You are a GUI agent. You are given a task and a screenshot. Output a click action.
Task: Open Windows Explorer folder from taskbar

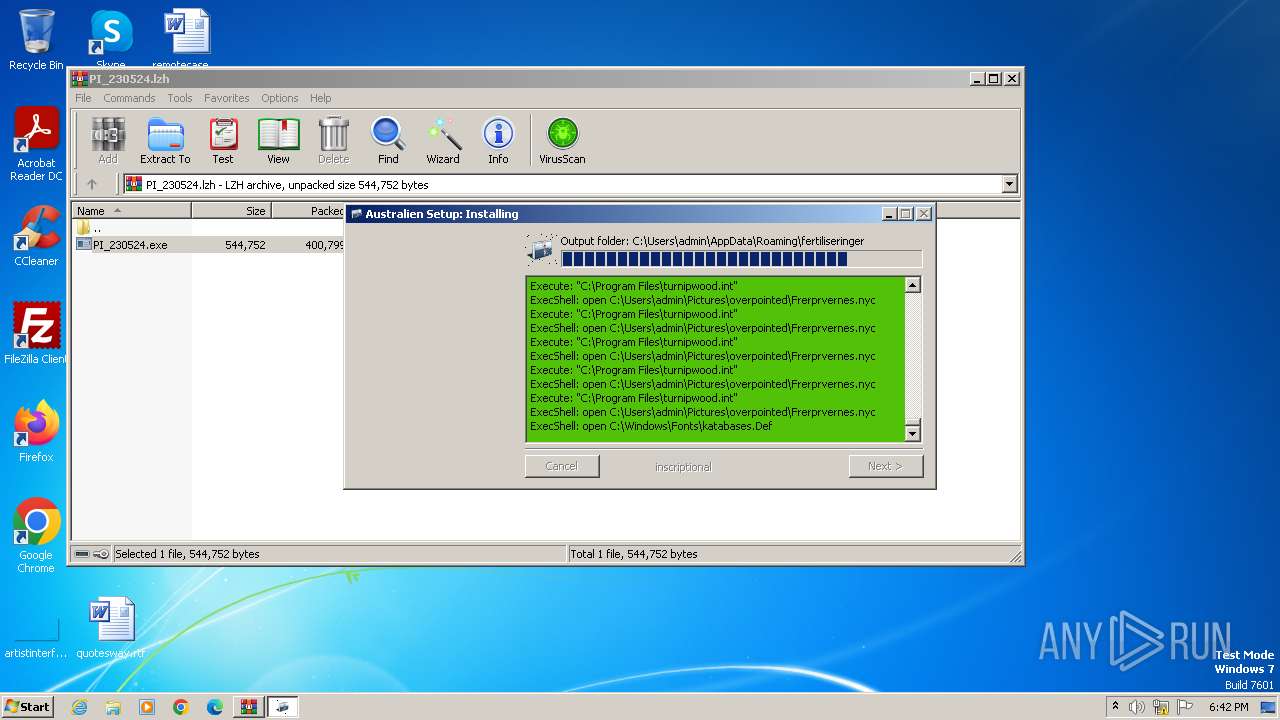113,707
